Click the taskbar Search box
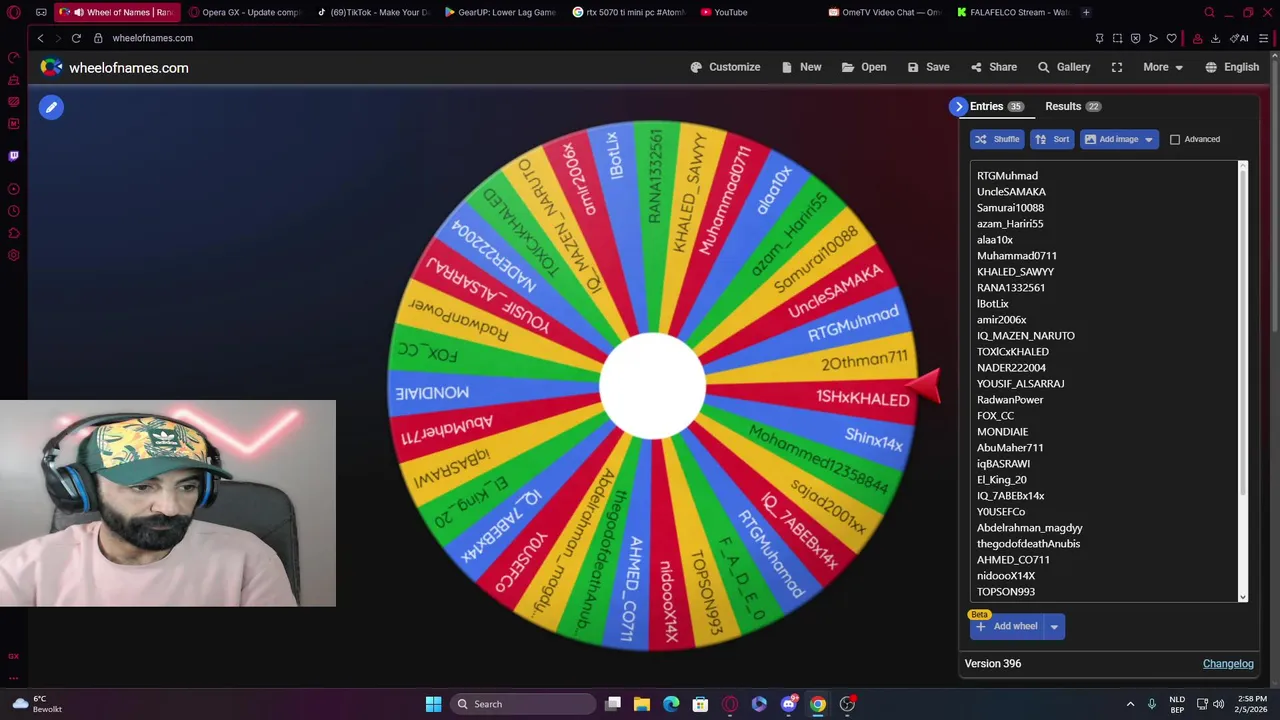This screenshot has width=1280, height=720. pyautogui.click(x=525, y=704)
